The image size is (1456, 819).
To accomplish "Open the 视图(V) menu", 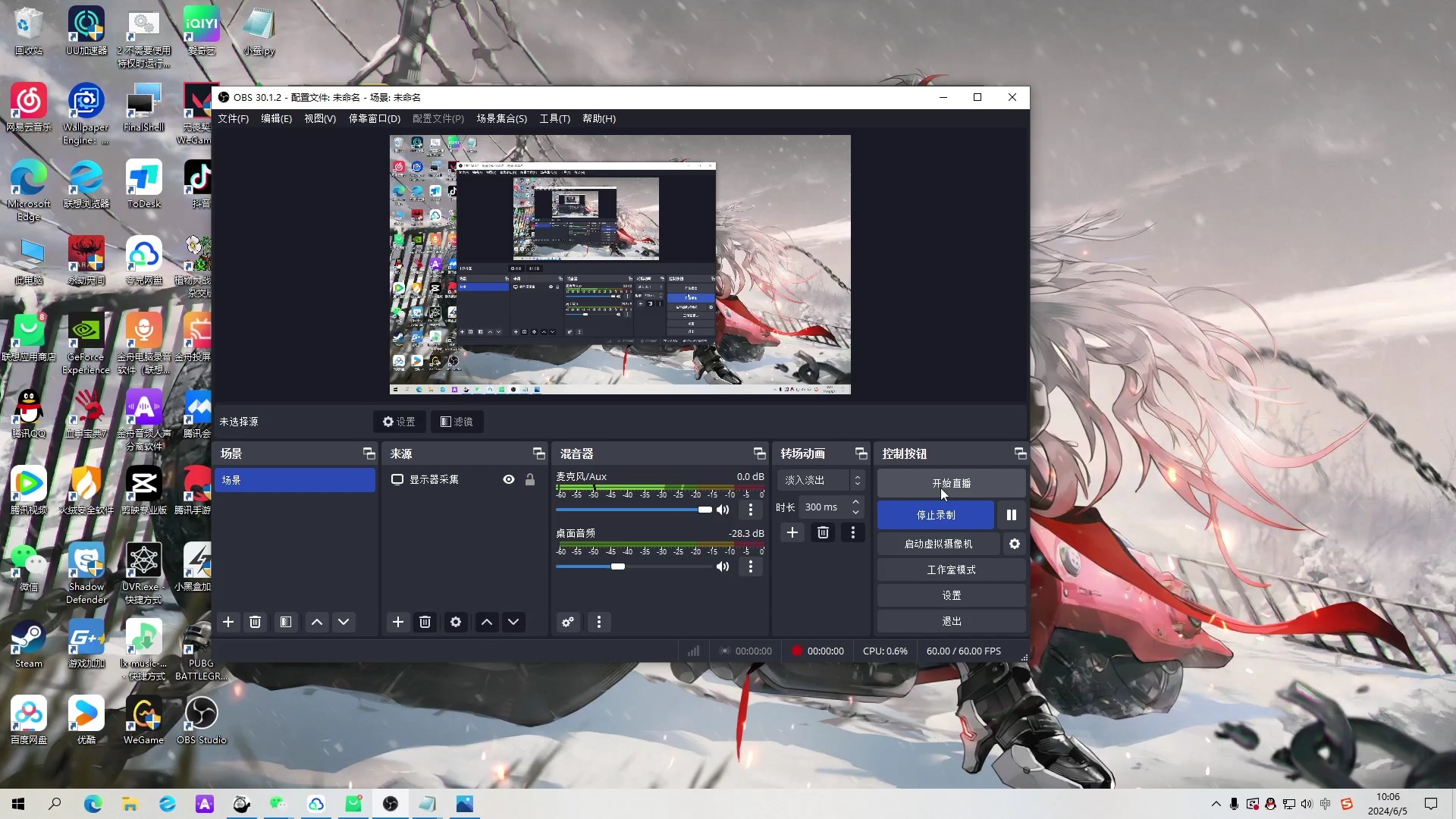I will point(320,118).
